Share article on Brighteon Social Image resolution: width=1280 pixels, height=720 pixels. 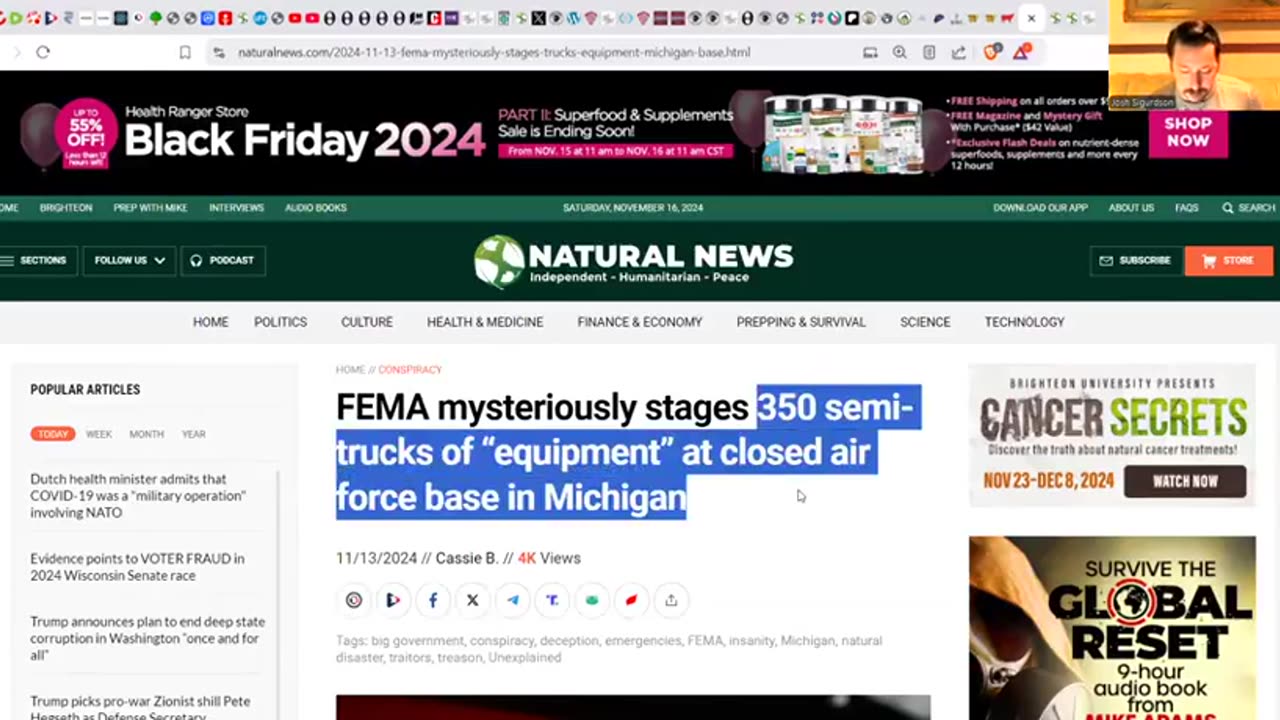point(393,600)
